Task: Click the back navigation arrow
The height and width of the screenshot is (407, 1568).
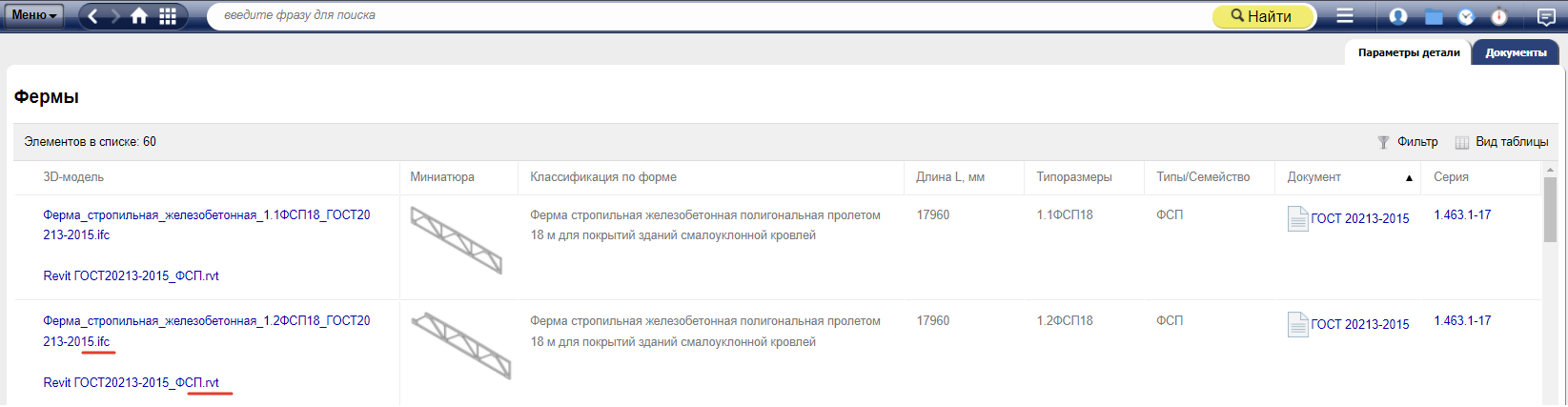Action: tap(93, 15)
